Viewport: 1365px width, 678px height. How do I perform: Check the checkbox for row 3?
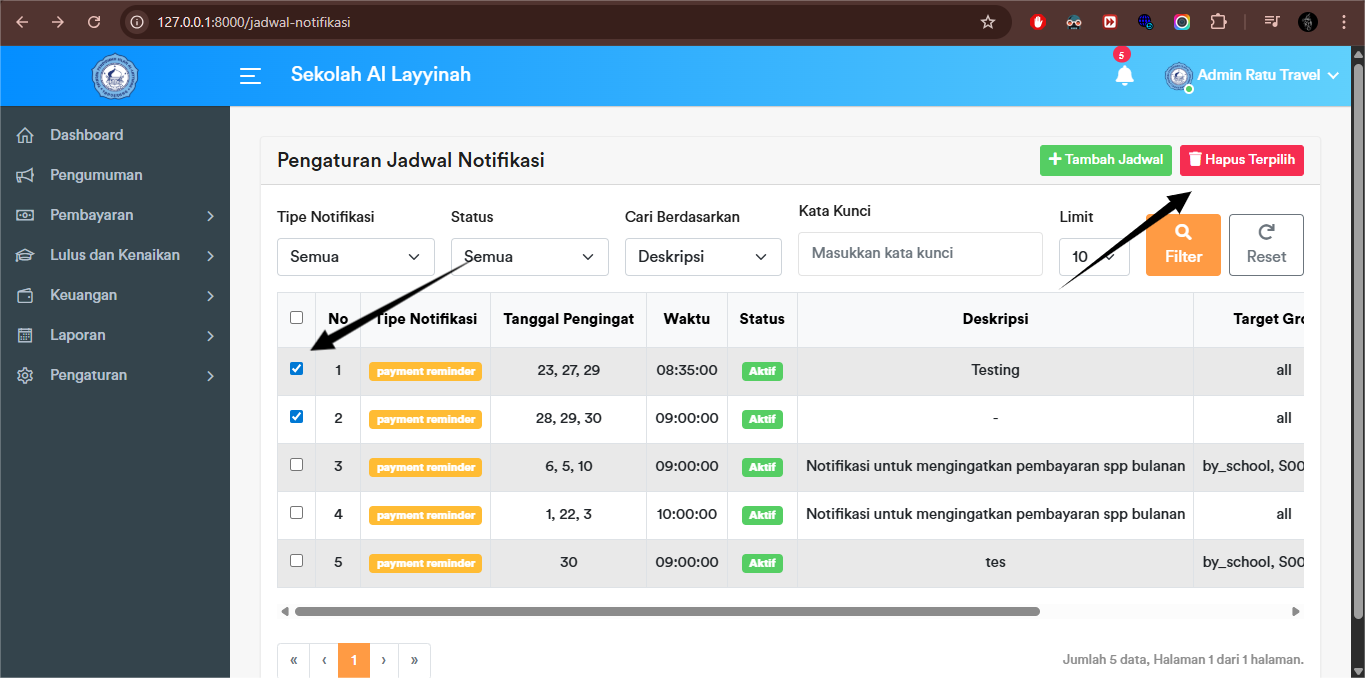pyautogui.click(x=296, y=464)
